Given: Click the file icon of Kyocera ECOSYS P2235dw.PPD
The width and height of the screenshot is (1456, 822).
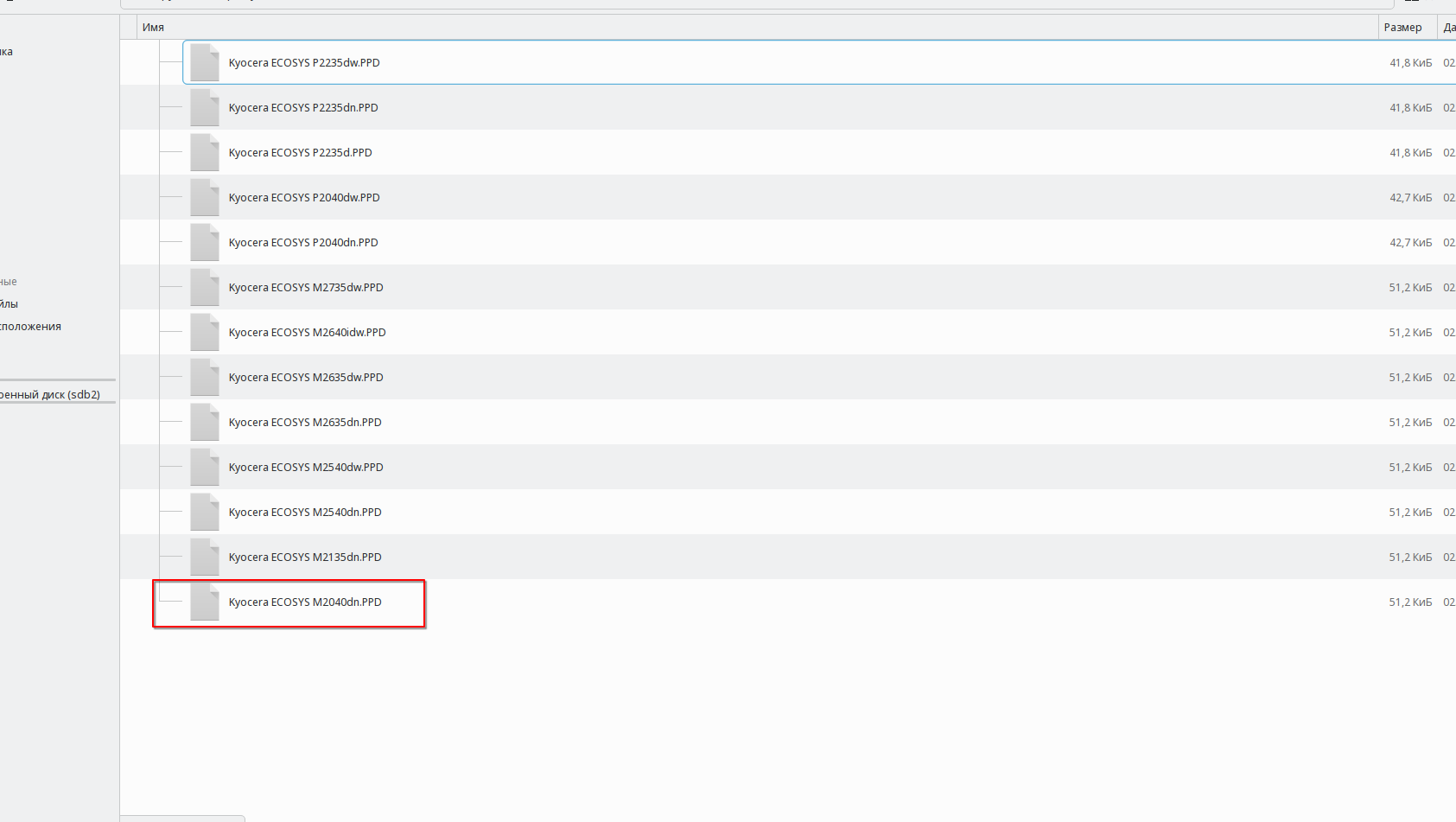Looking at the screenshot, I should pos(204,62).
